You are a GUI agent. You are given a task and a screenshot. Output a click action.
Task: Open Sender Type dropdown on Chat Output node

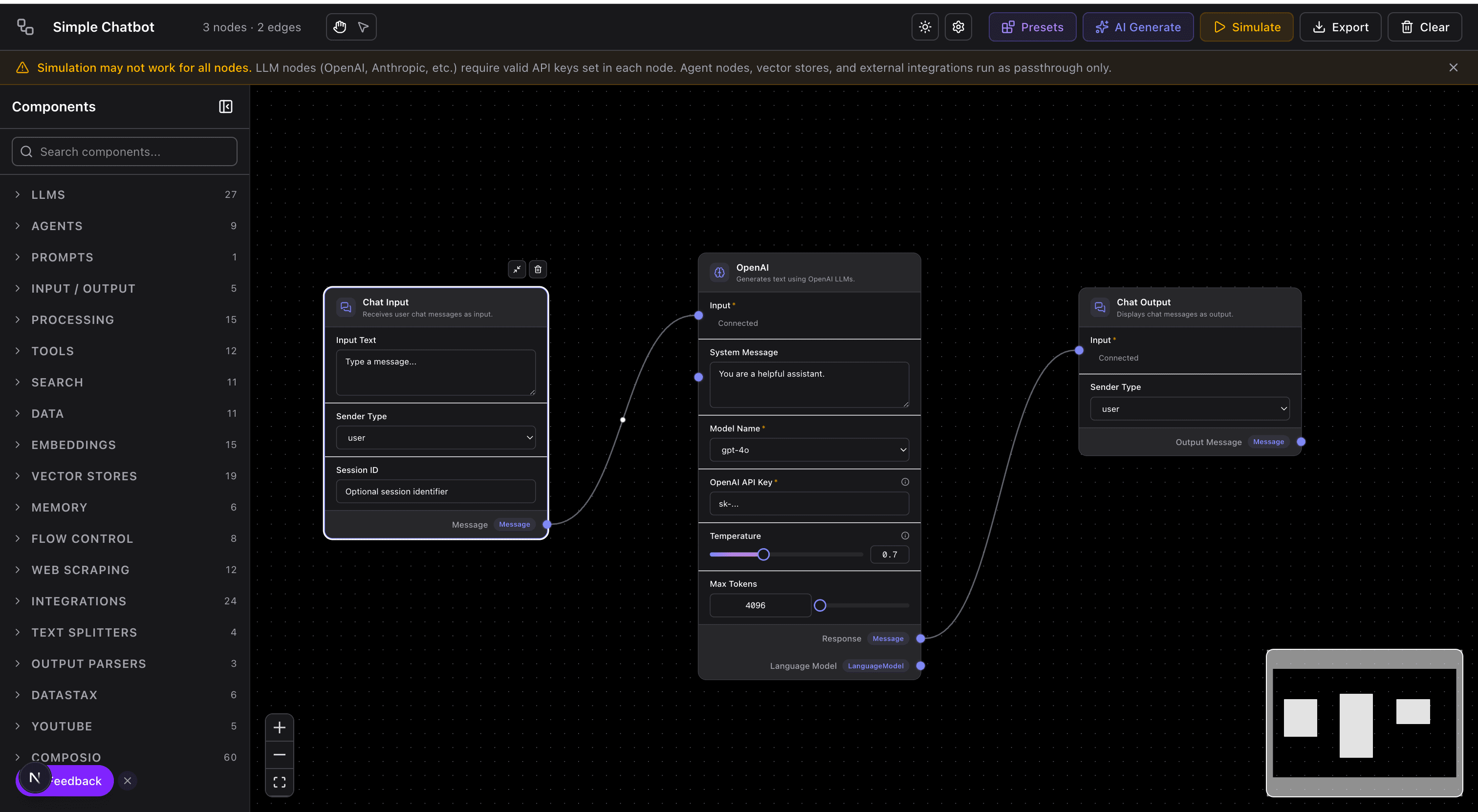[1189, 408]
